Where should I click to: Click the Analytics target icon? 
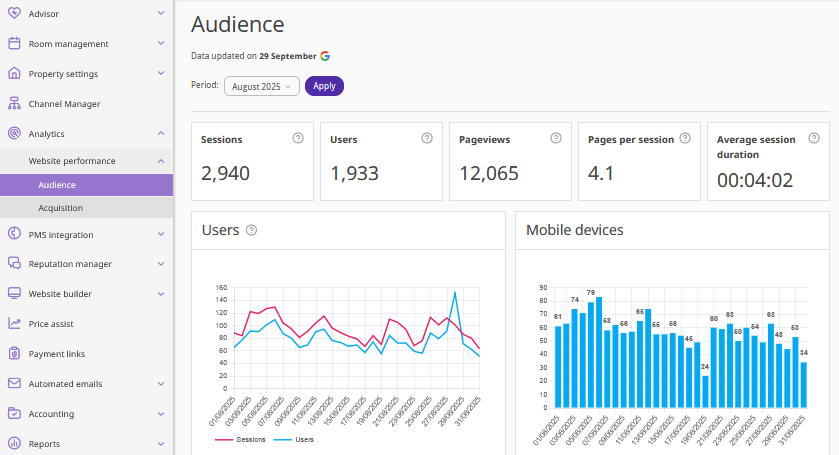(14, 133)
